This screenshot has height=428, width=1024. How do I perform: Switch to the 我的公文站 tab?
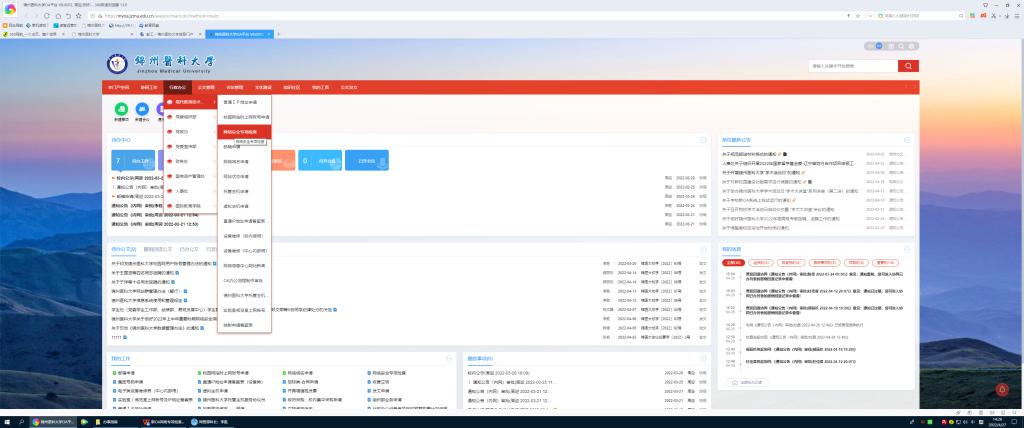tap(123, 249)
